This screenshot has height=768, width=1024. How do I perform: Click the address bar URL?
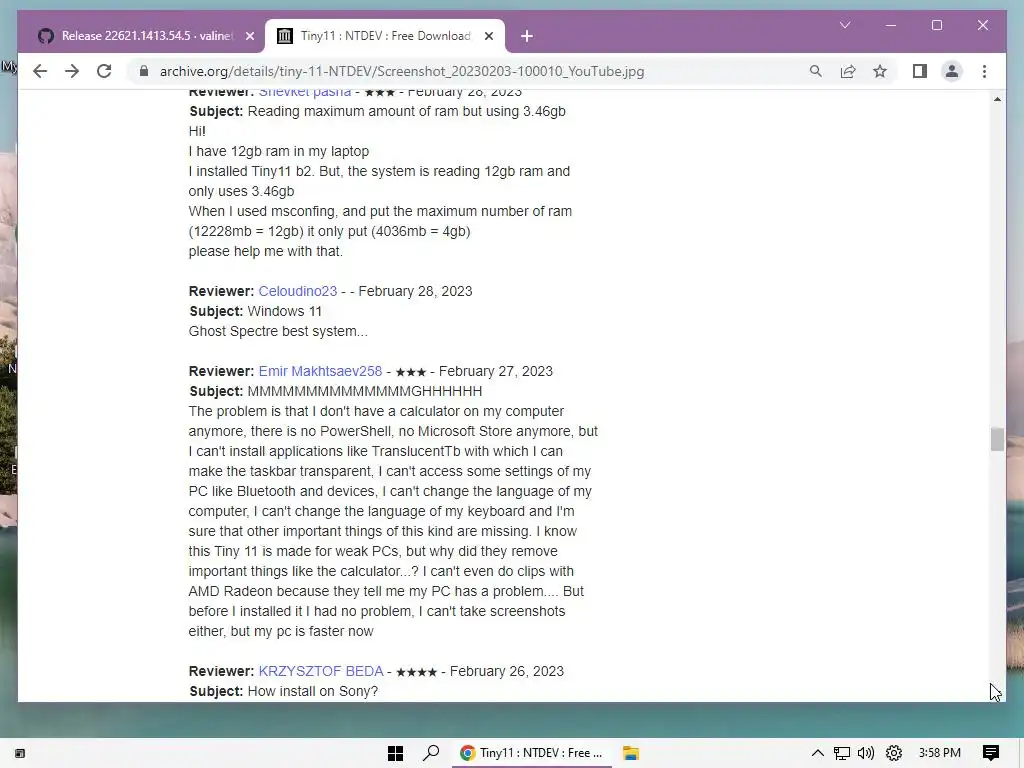coord(402,71)
